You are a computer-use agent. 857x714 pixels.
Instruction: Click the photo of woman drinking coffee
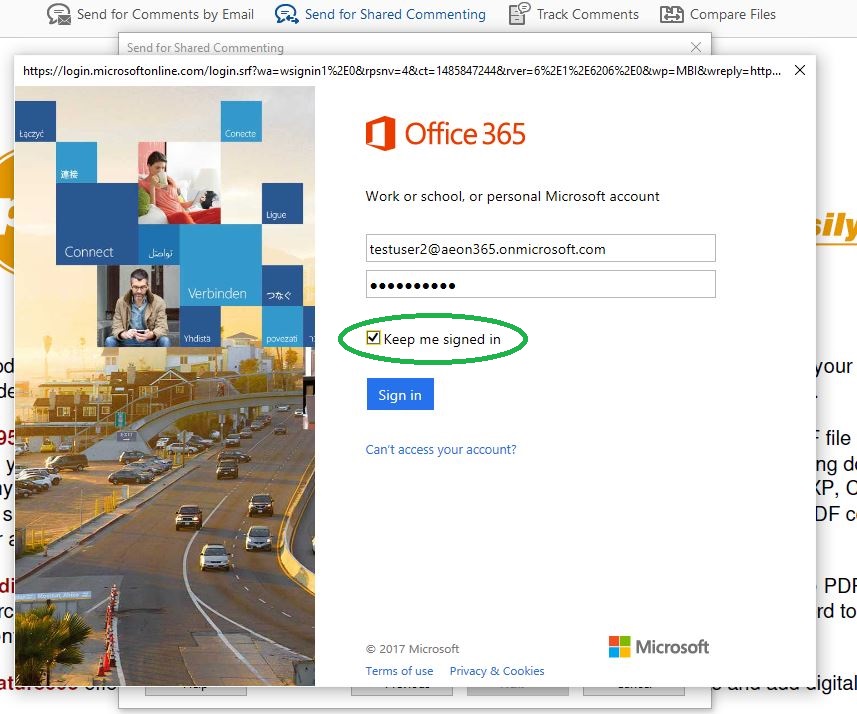[x=179, y=183]
